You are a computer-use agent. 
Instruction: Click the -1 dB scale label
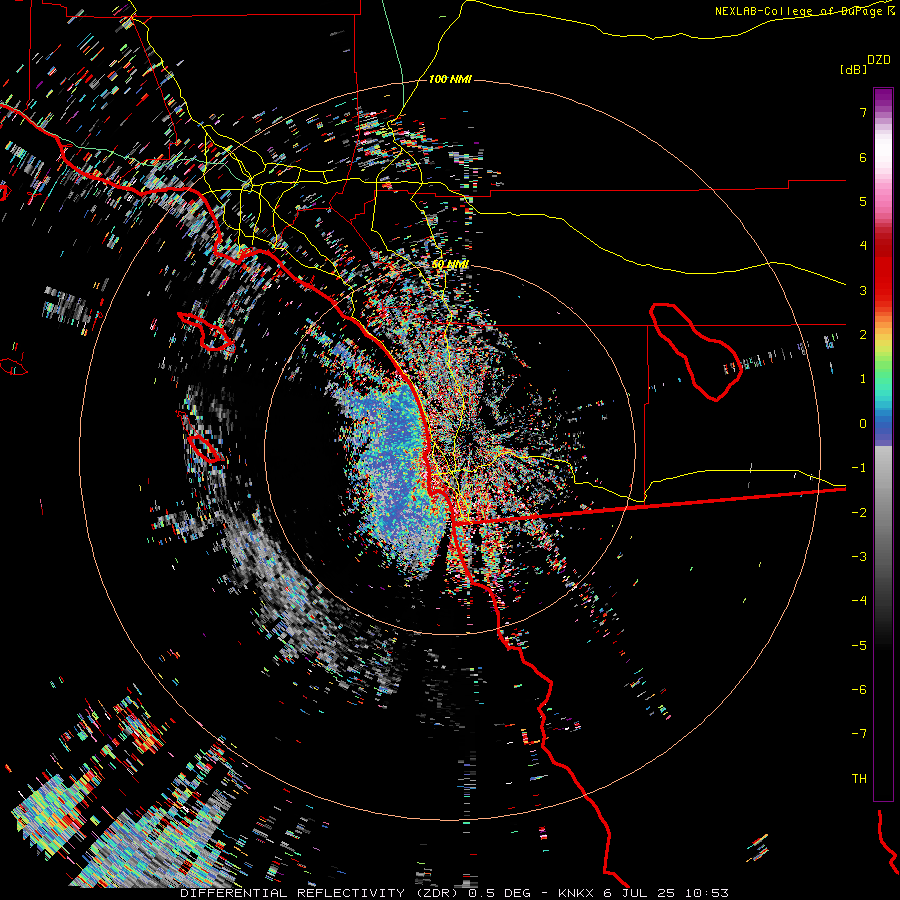pos(859,468)
